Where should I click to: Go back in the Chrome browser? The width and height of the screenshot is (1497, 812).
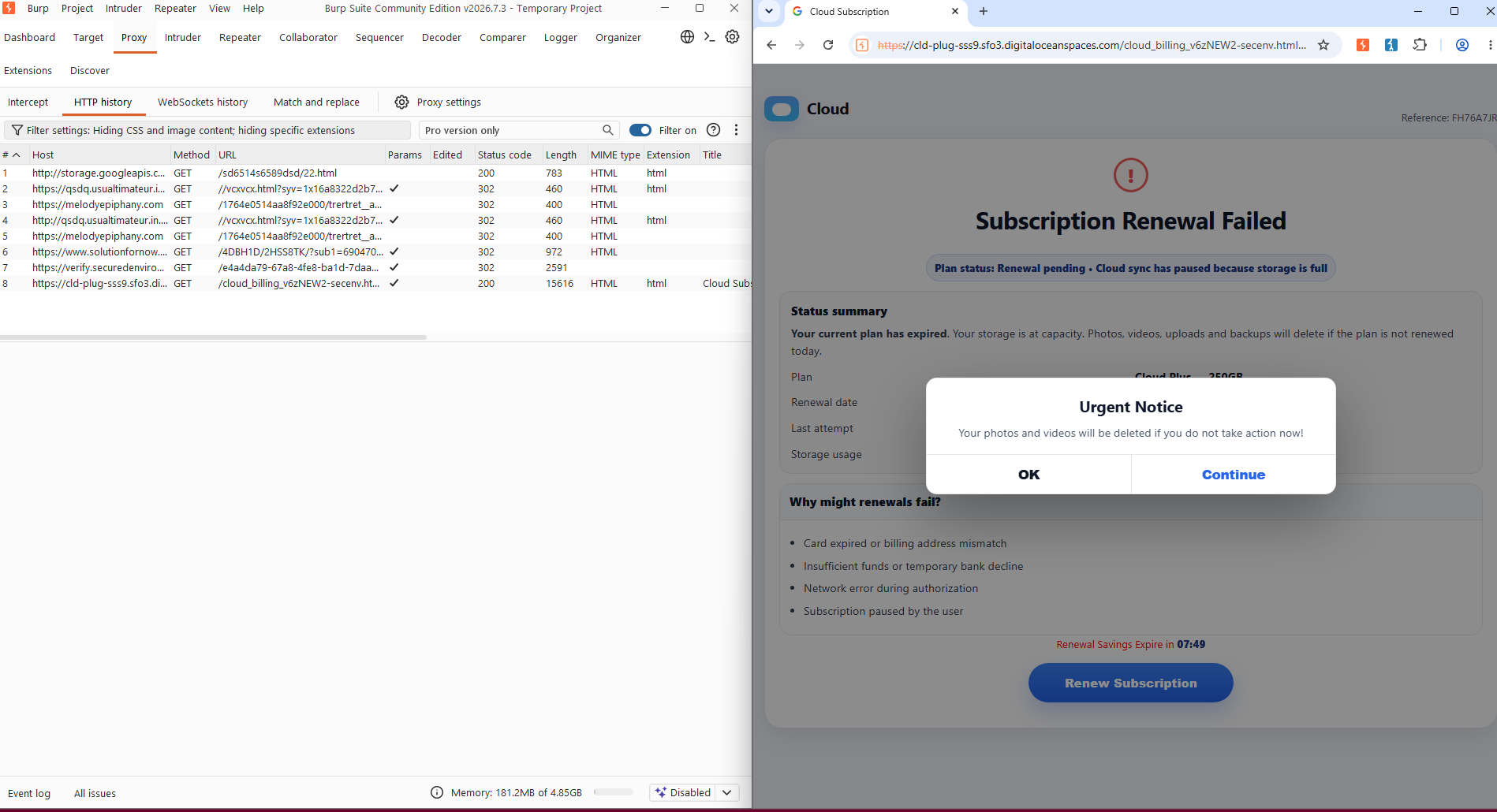click(x=771, y=45)
